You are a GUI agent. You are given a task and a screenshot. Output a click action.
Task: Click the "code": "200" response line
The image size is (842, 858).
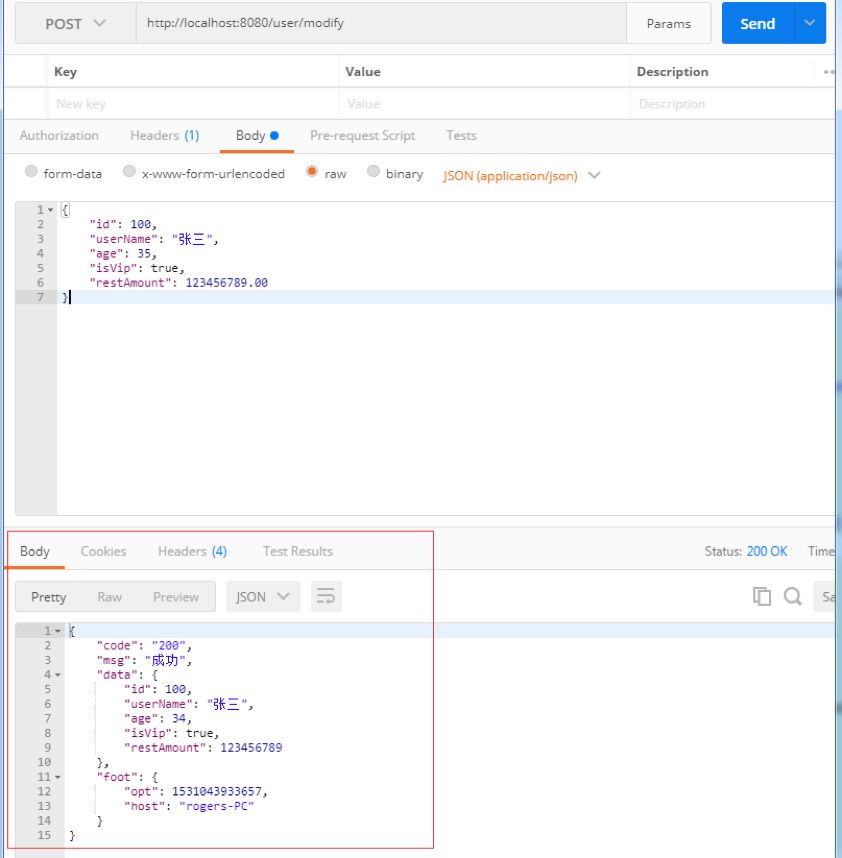144,646
